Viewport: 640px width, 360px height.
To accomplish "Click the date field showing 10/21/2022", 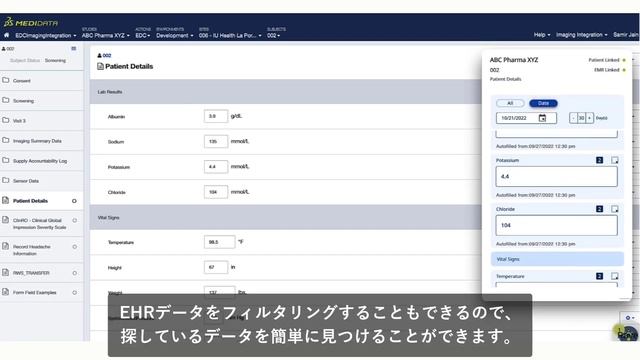I will pyautogui.click(x=526, y=118).
